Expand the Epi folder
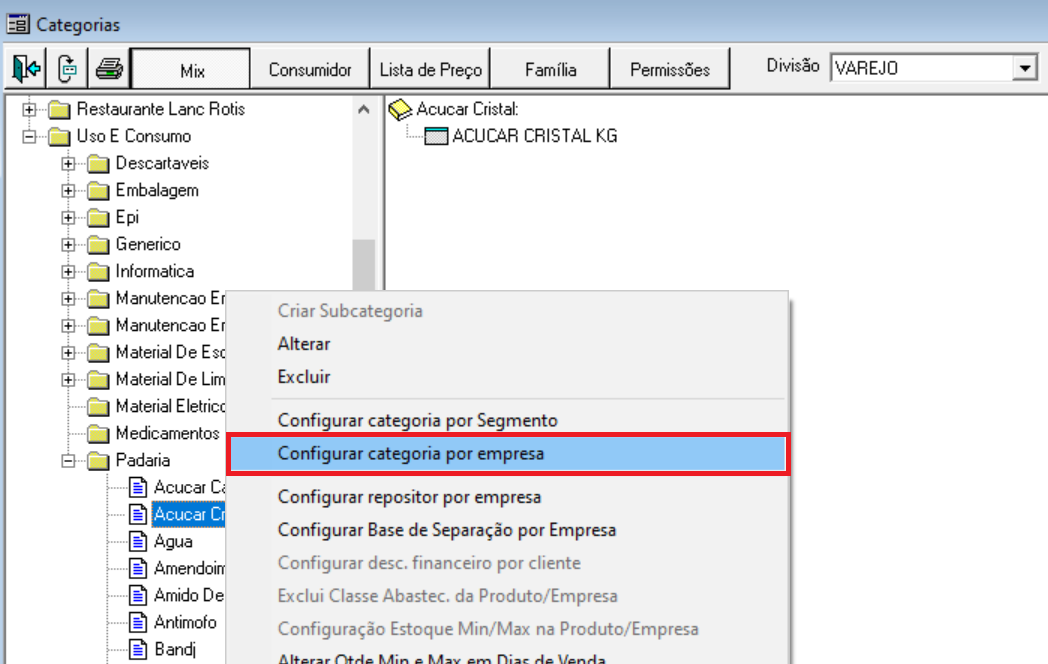This screenshot has width=1048, height=664. point(68,217)
